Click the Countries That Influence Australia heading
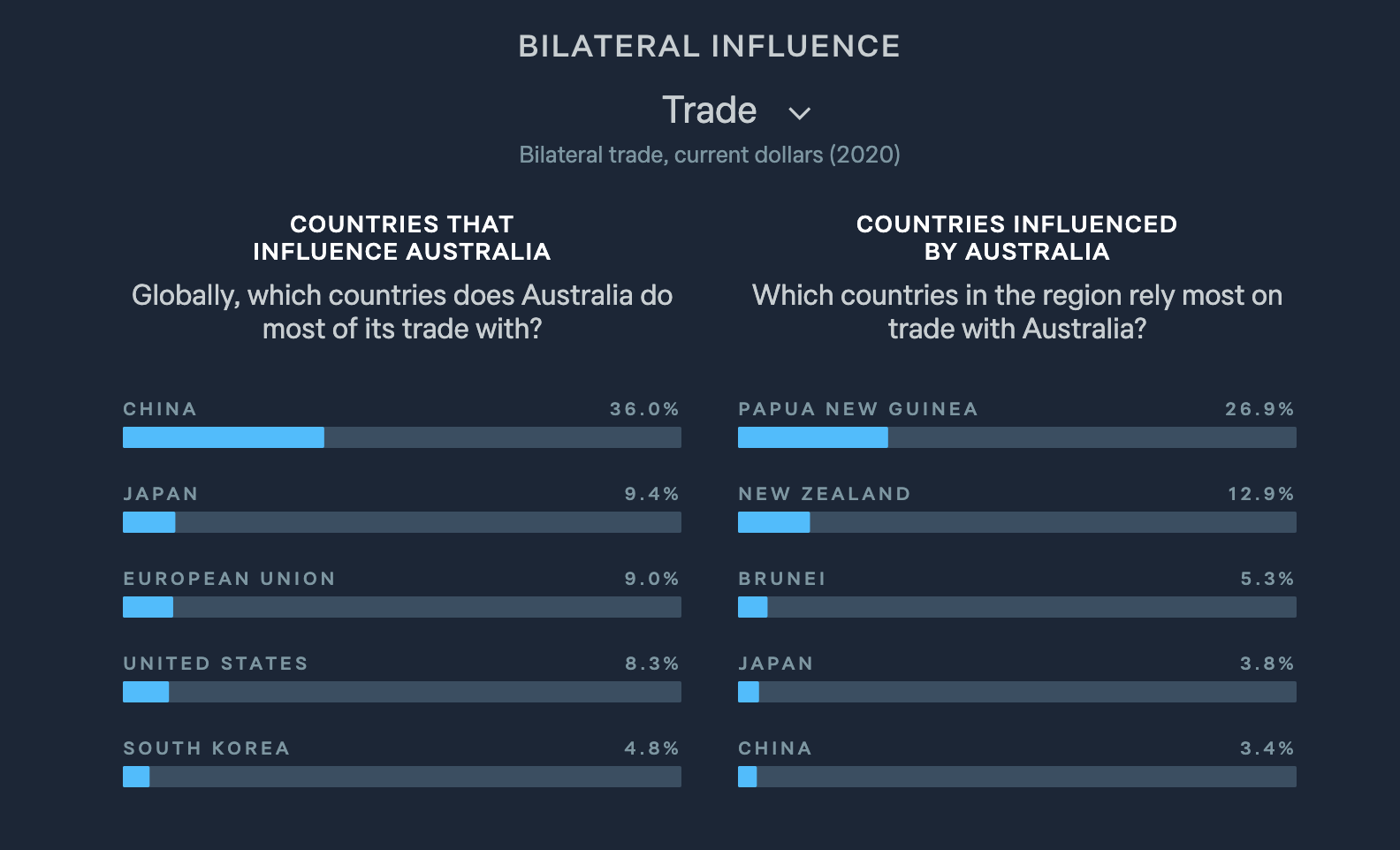This screenshot has height=850, width=1400. (x=401, y=238)
